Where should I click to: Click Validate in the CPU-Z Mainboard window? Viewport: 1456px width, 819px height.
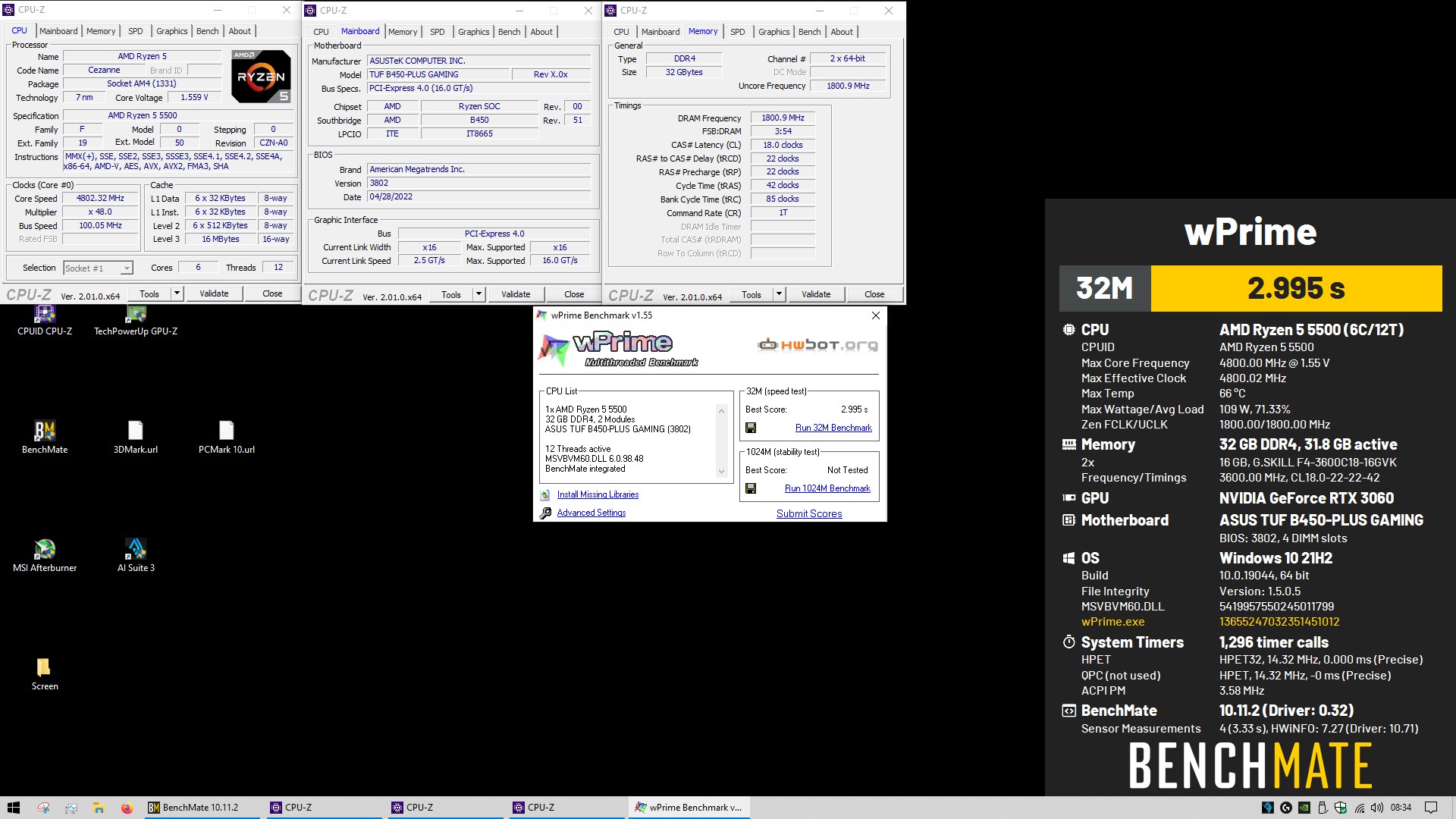point(516,294)
